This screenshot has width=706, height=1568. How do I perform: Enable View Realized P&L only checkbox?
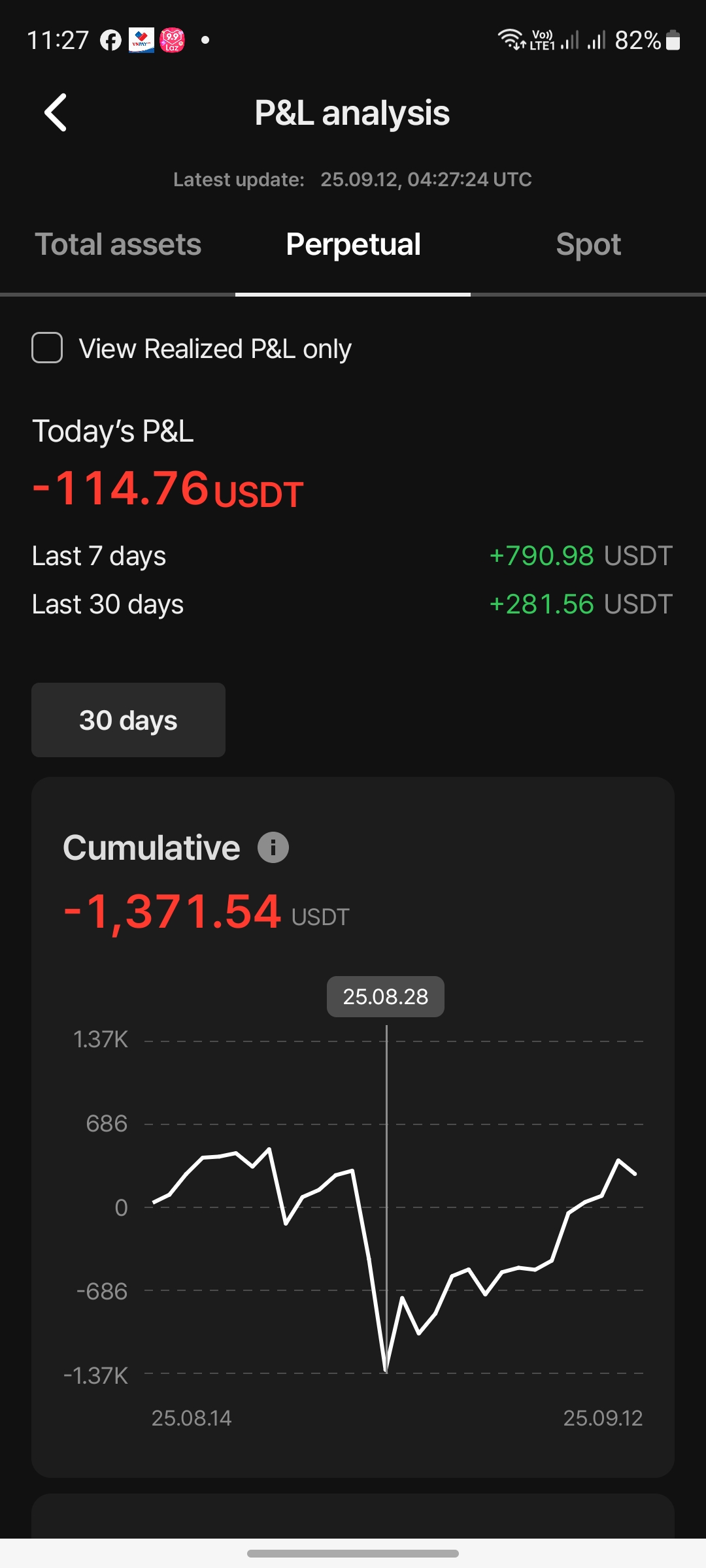47,348
